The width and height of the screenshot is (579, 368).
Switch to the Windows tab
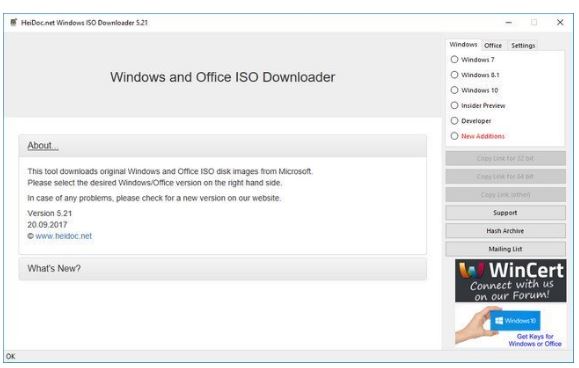tap(463, 45)
